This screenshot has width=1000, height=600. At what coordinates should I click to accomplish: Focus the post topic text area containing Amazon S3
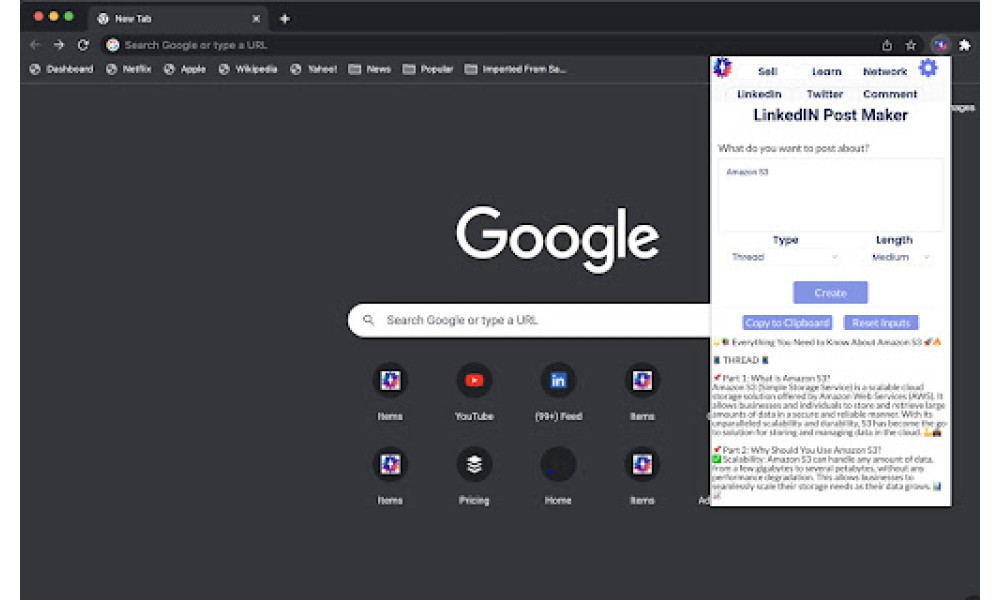[830, 194]
